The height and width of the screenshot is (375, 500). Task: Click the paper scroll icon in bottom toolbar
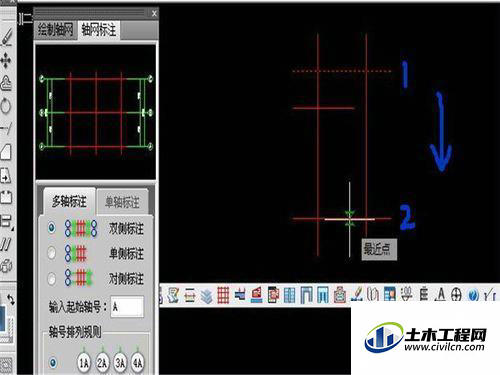tap(173, 295)
